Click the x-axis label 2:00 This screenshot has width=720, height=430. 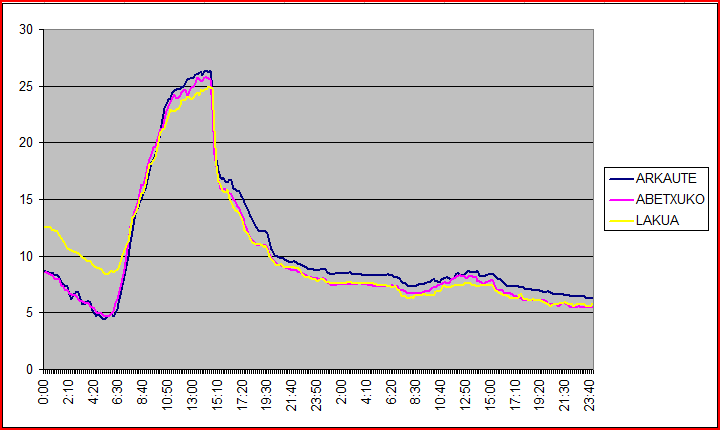[341, 392]
